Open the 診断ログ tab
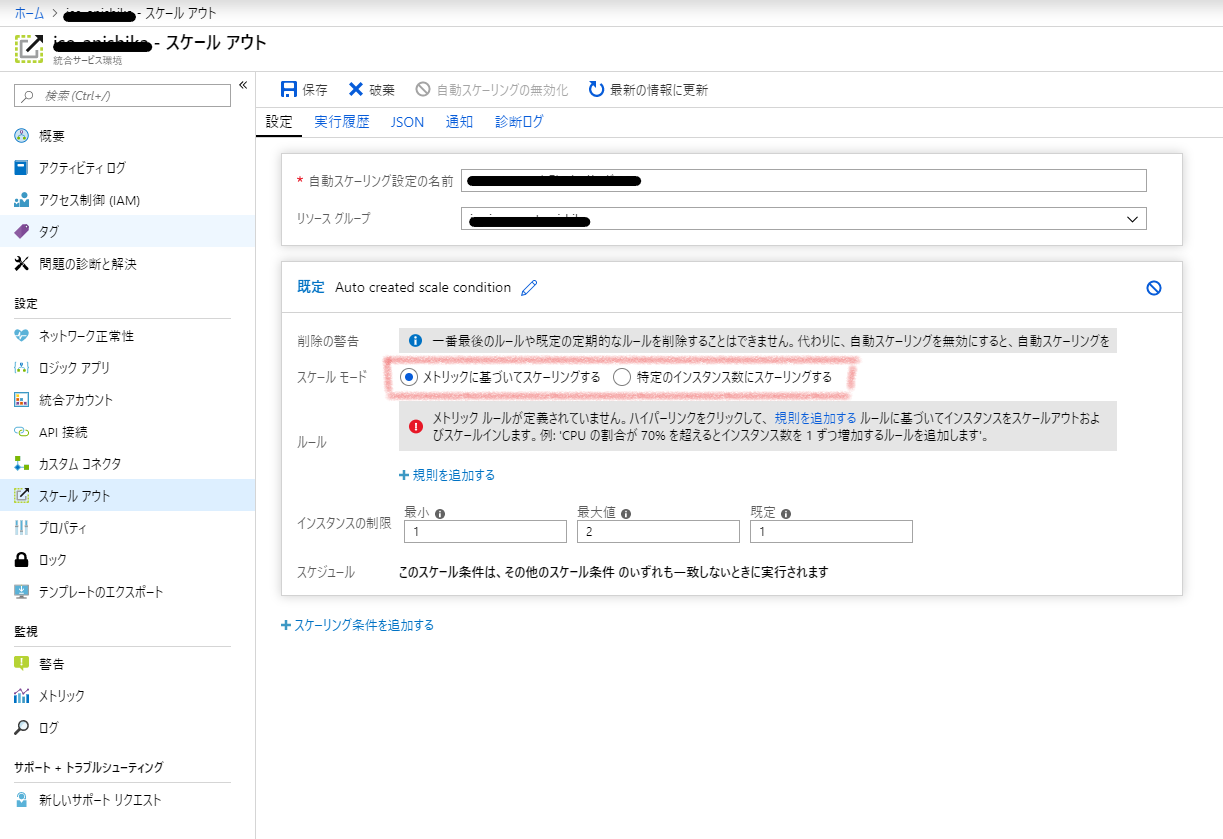1223x839 pixels. pos(519,122)
